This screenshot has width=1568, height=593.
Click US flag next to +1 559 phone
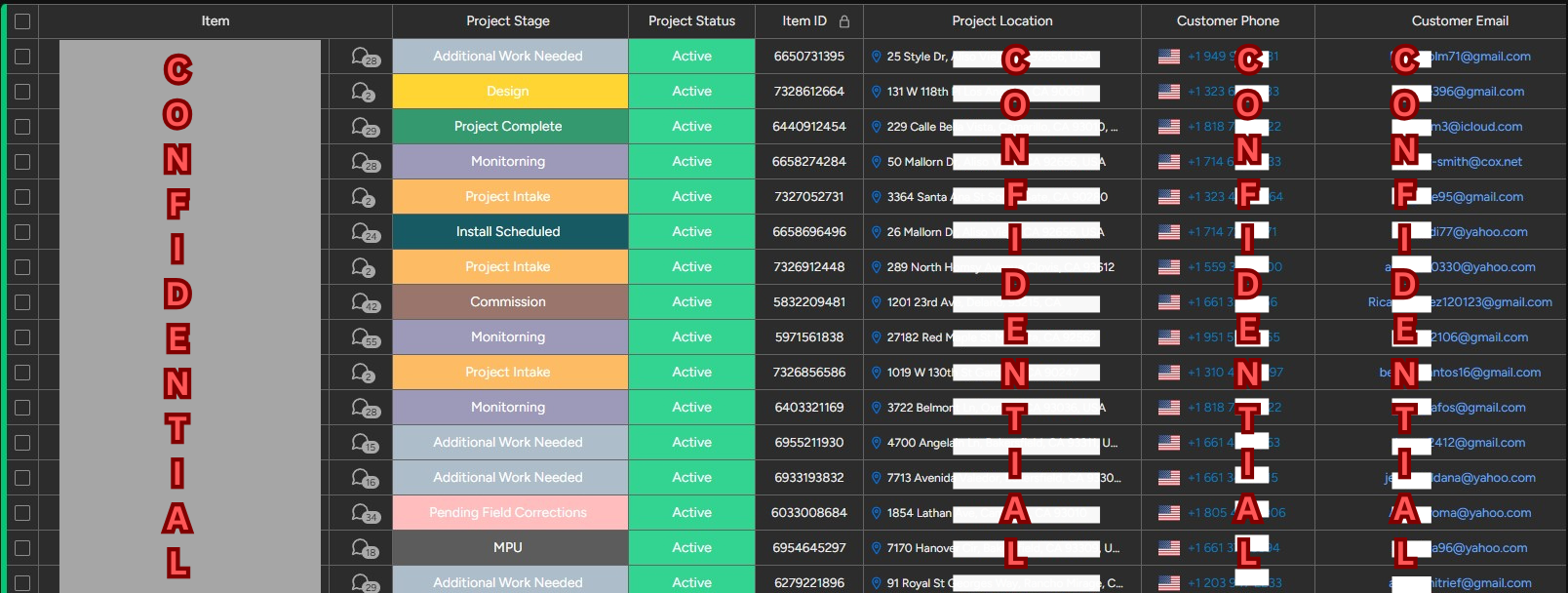[1169, 267]
